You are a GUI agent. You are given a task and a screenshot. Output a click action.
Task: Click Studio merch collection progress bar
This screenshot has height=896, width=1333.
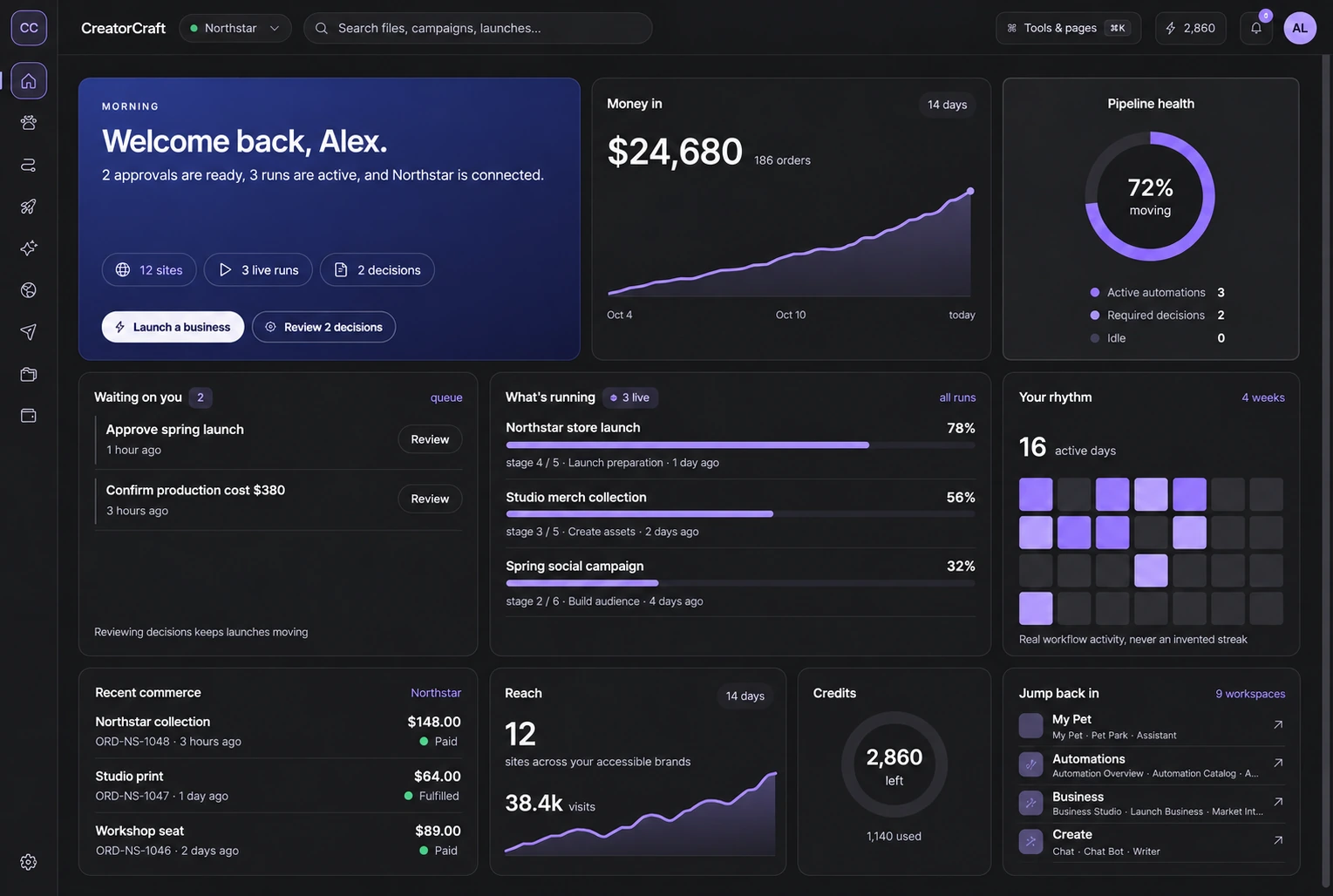pyautogui.click(x=740, y=514)
